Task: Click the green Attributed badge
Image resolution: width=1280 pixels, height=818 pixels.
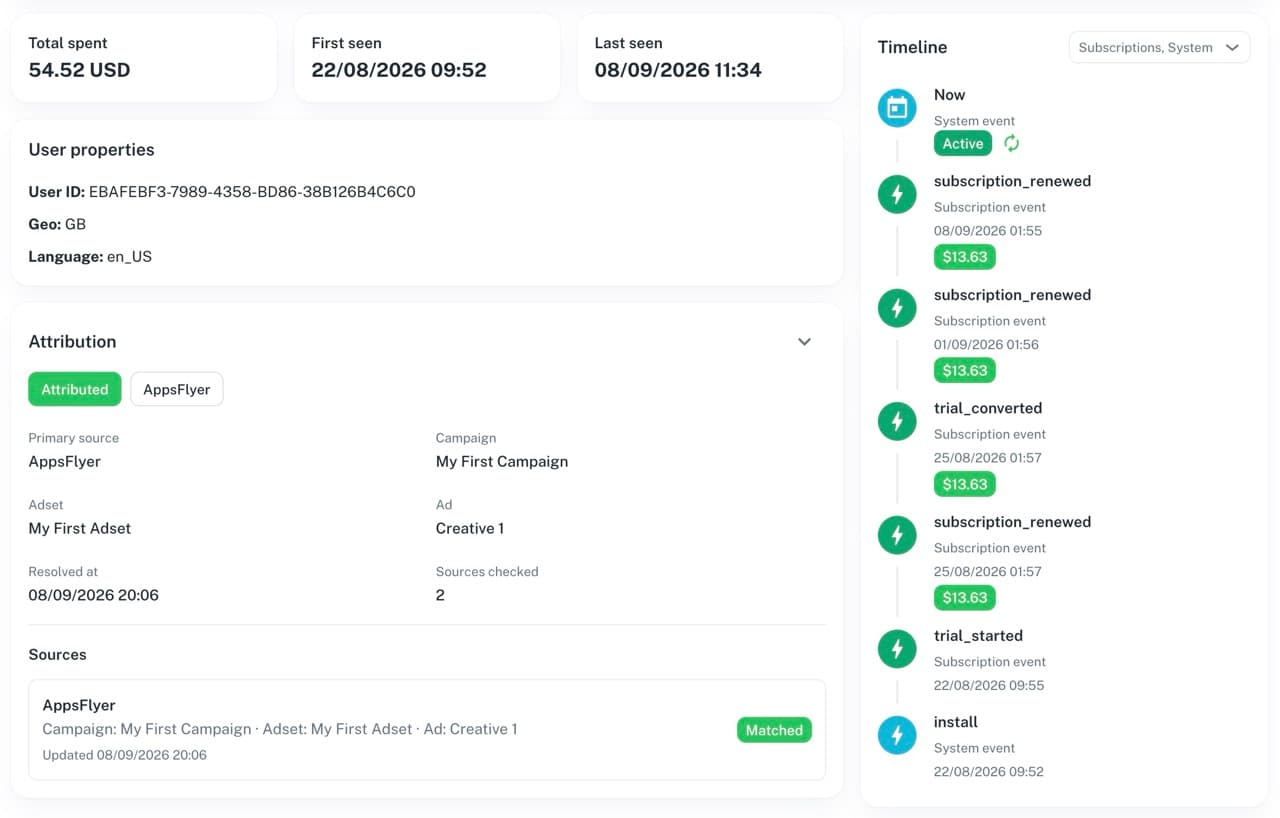Action: [75, 389]
